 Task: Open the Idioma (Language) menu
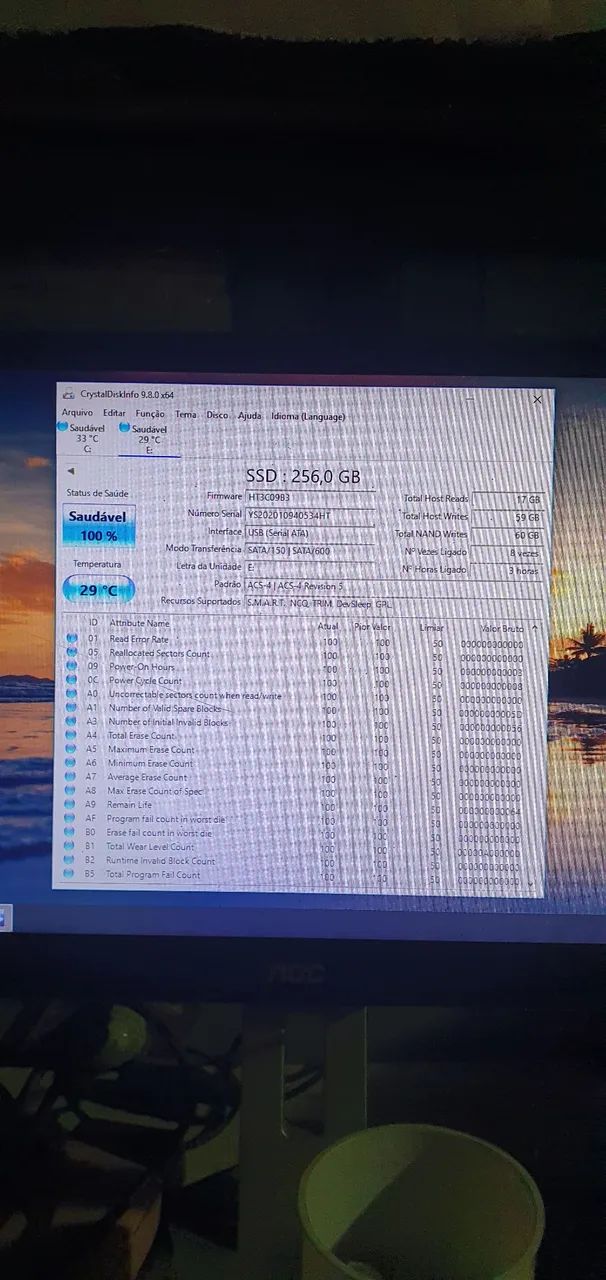coord(308,416)
